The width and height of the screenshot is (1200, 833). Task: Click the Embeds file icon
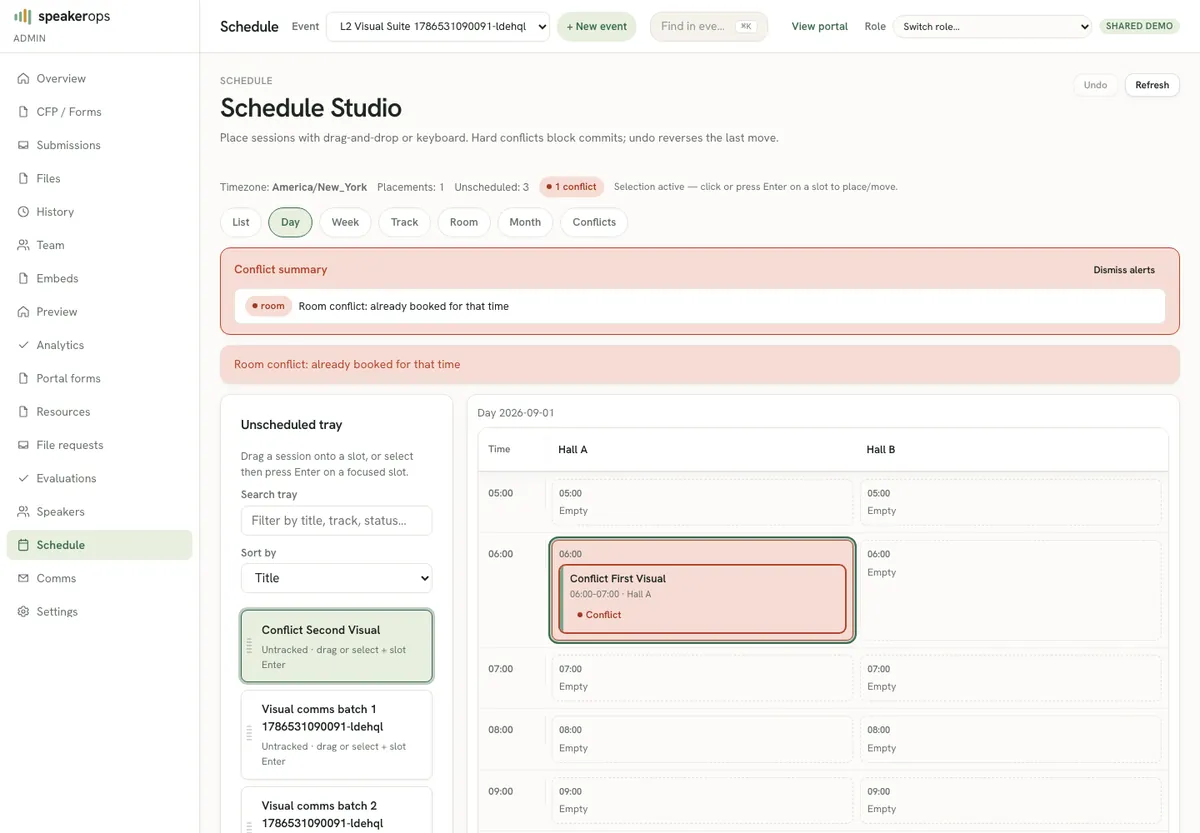click(24, 278)
